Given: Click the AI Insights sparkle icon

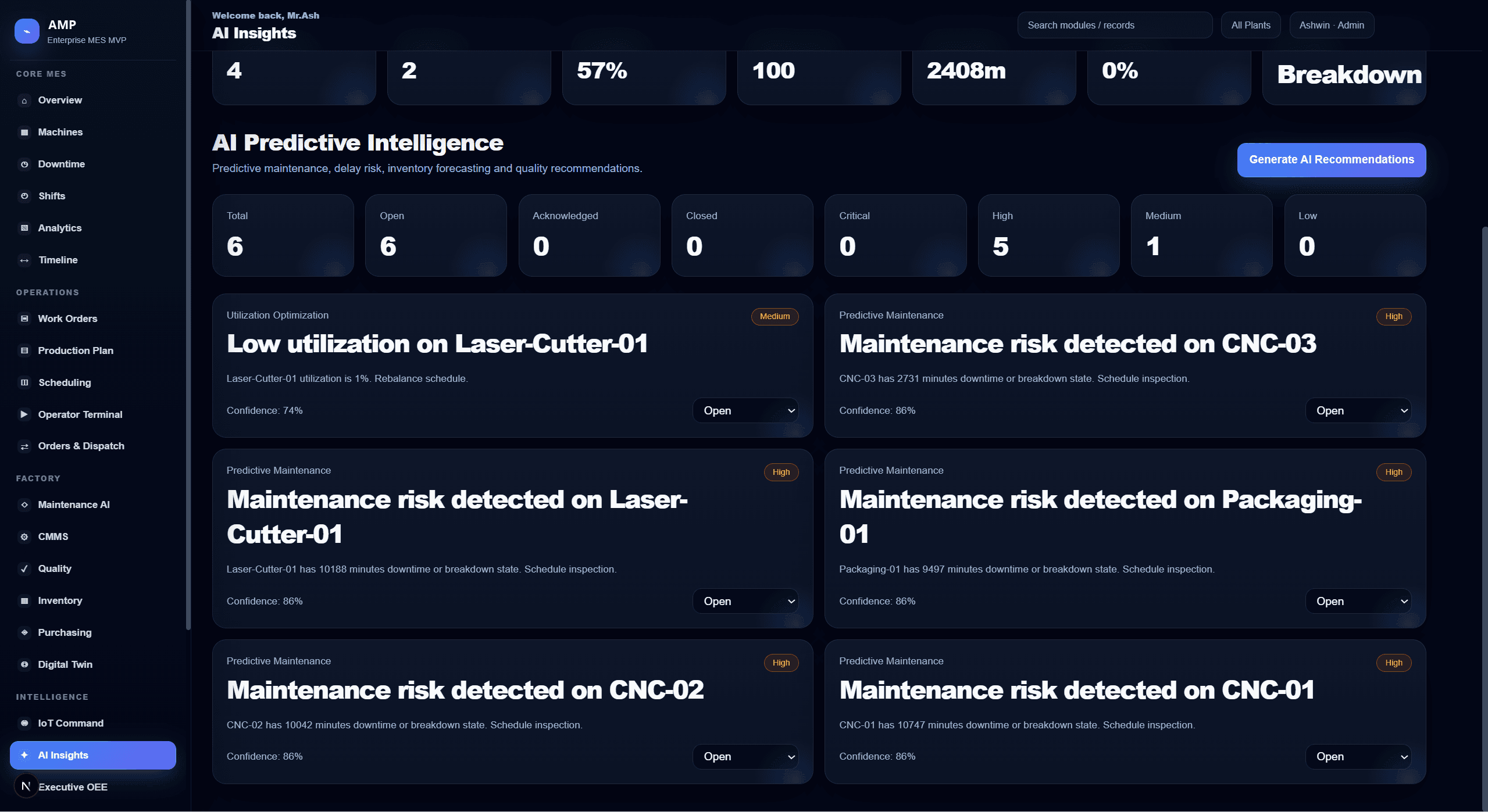Looking at the screenshot, I should point(24,756).
